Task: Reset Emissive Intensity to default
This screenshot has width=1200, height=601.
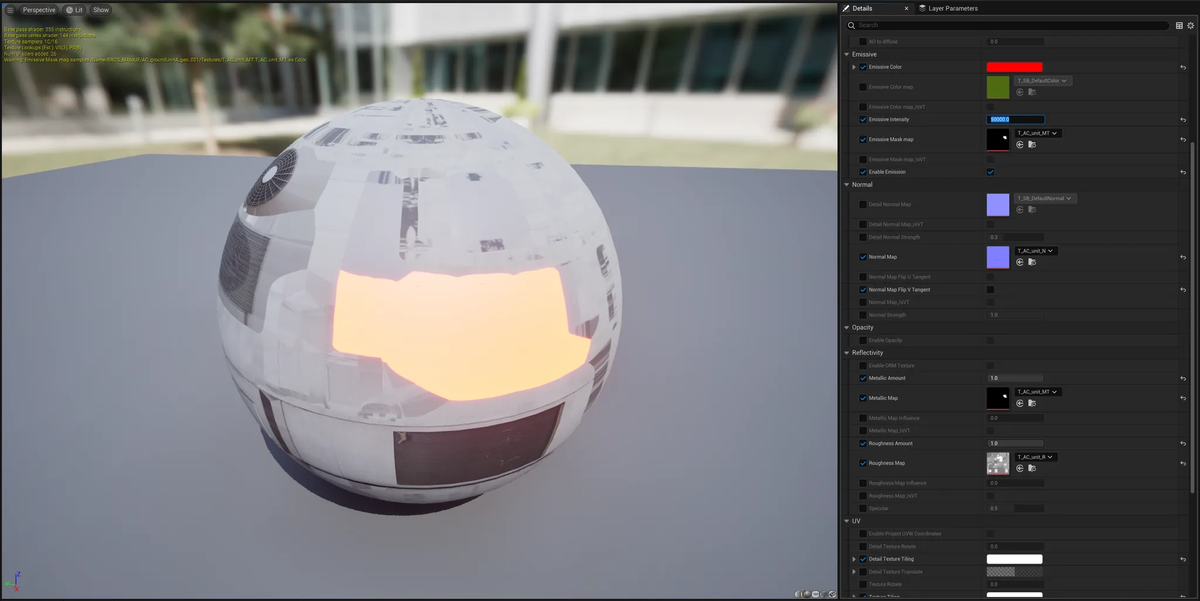Action: click(1183, 119)
